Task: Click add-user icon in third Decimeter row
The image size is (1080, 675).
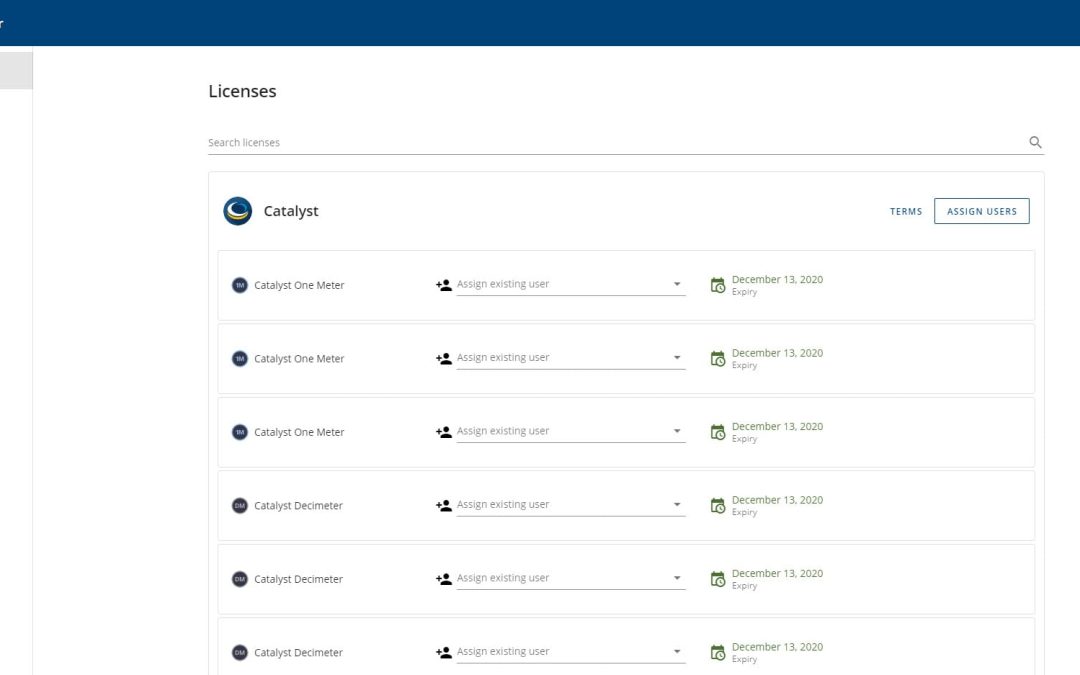Action: click(444, 652)
